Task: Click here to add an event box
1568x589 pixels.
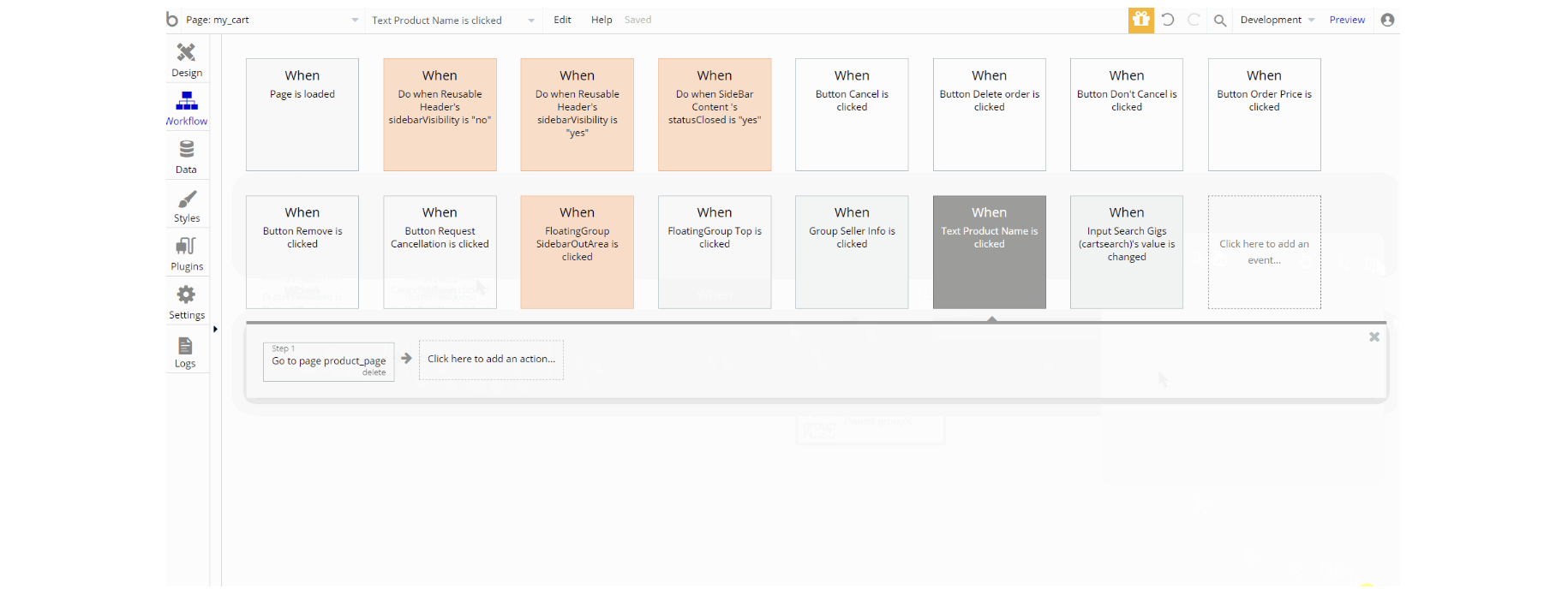Action: point(1264,252)
